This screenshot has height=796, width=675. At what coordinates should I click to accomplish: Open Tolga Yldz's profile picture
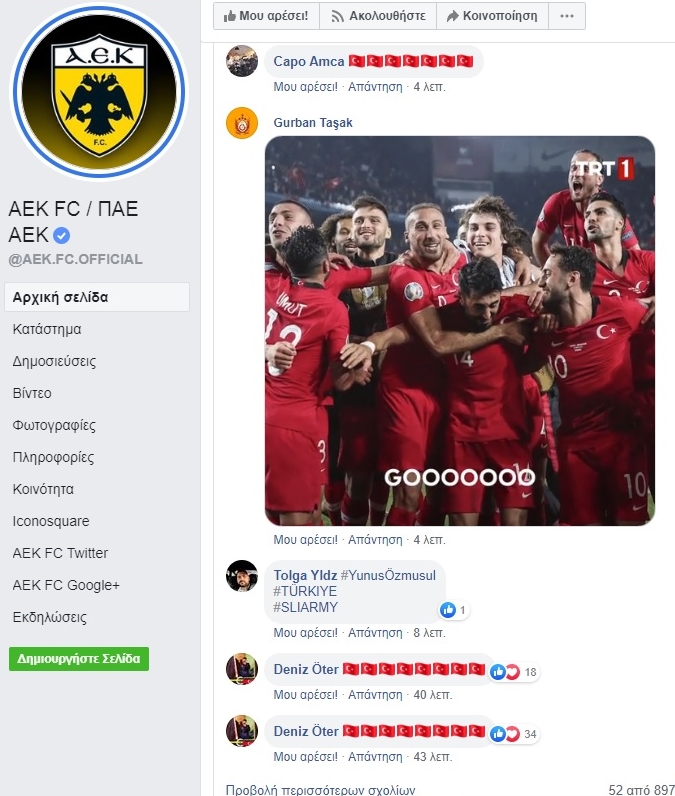(242, 576)
